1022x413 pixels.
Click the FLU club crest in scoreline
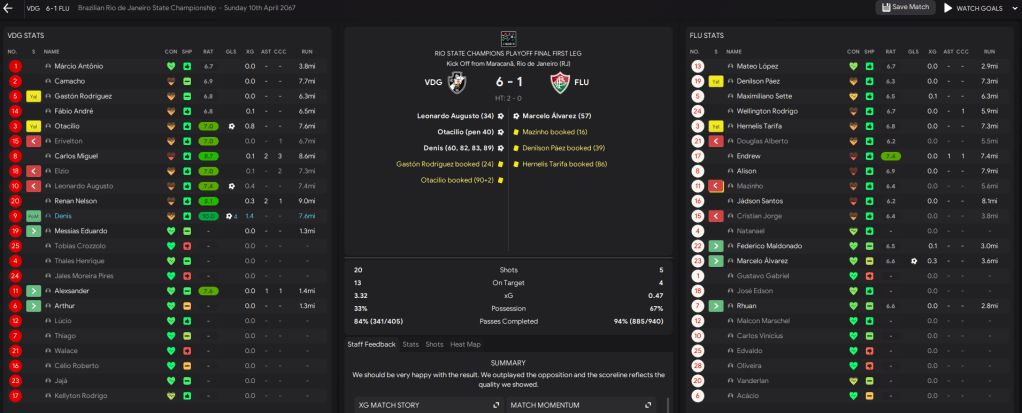tap(557, 83)
